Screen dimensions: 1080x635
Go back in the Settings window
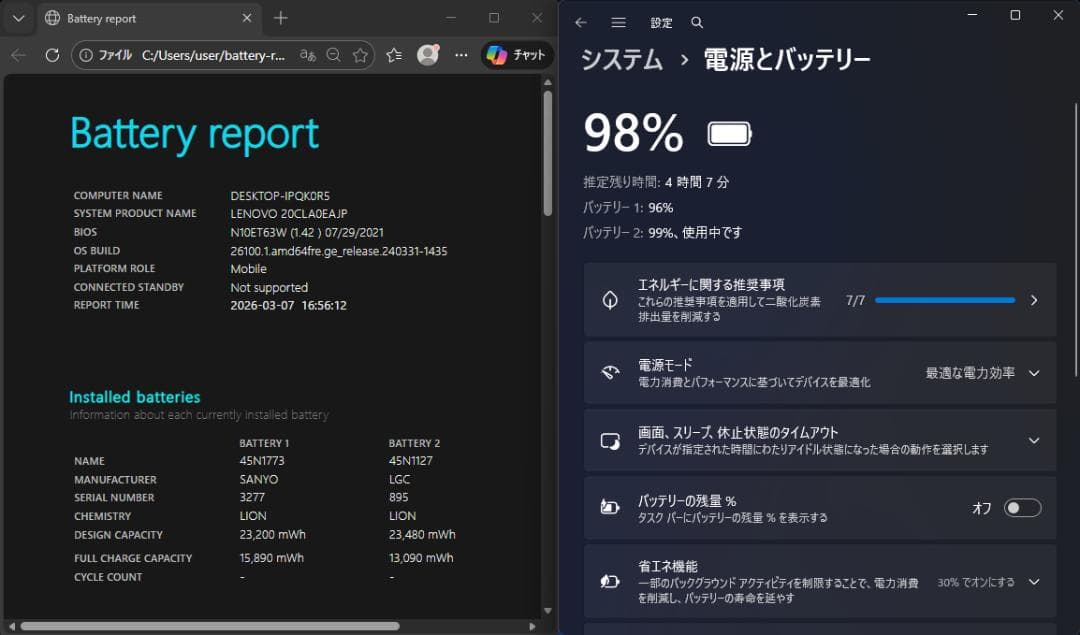pyautogui.click(x=581, y=23)
